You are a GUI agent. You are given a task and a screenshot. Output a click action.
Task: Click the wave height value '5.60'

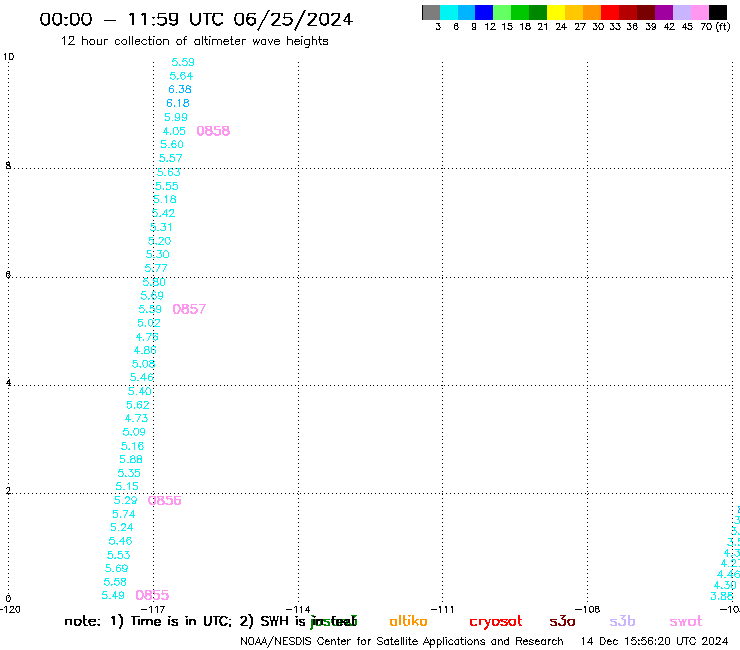pyautogui.click(x=172, y=144)
